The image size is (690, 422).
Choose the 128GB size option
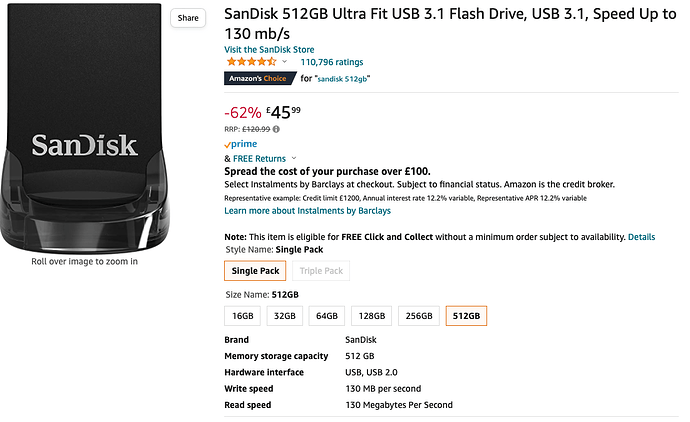coord(371,316)
